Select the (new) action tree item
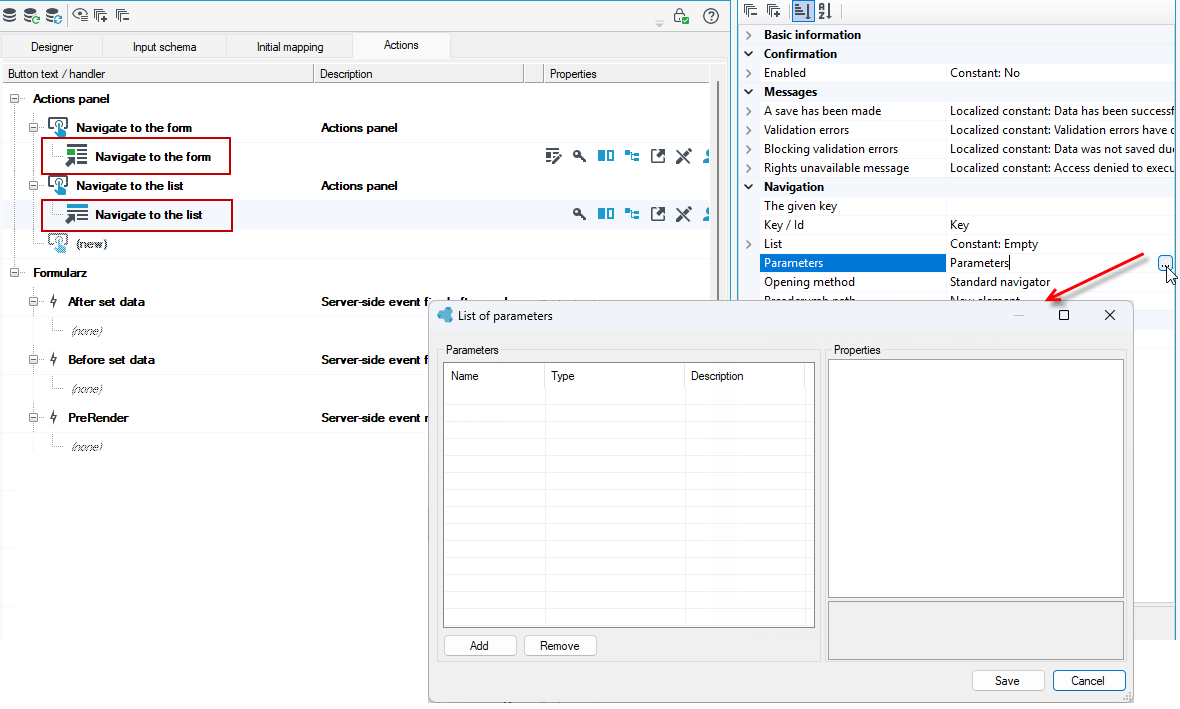The image size is (1180, 709). point(91,244)
